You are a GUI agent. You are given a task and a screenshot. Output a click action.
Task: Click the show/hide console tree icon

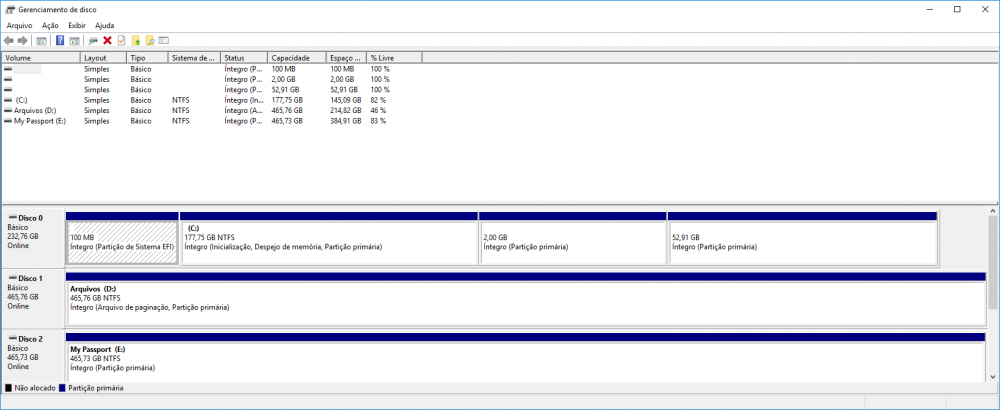(41, 41)
